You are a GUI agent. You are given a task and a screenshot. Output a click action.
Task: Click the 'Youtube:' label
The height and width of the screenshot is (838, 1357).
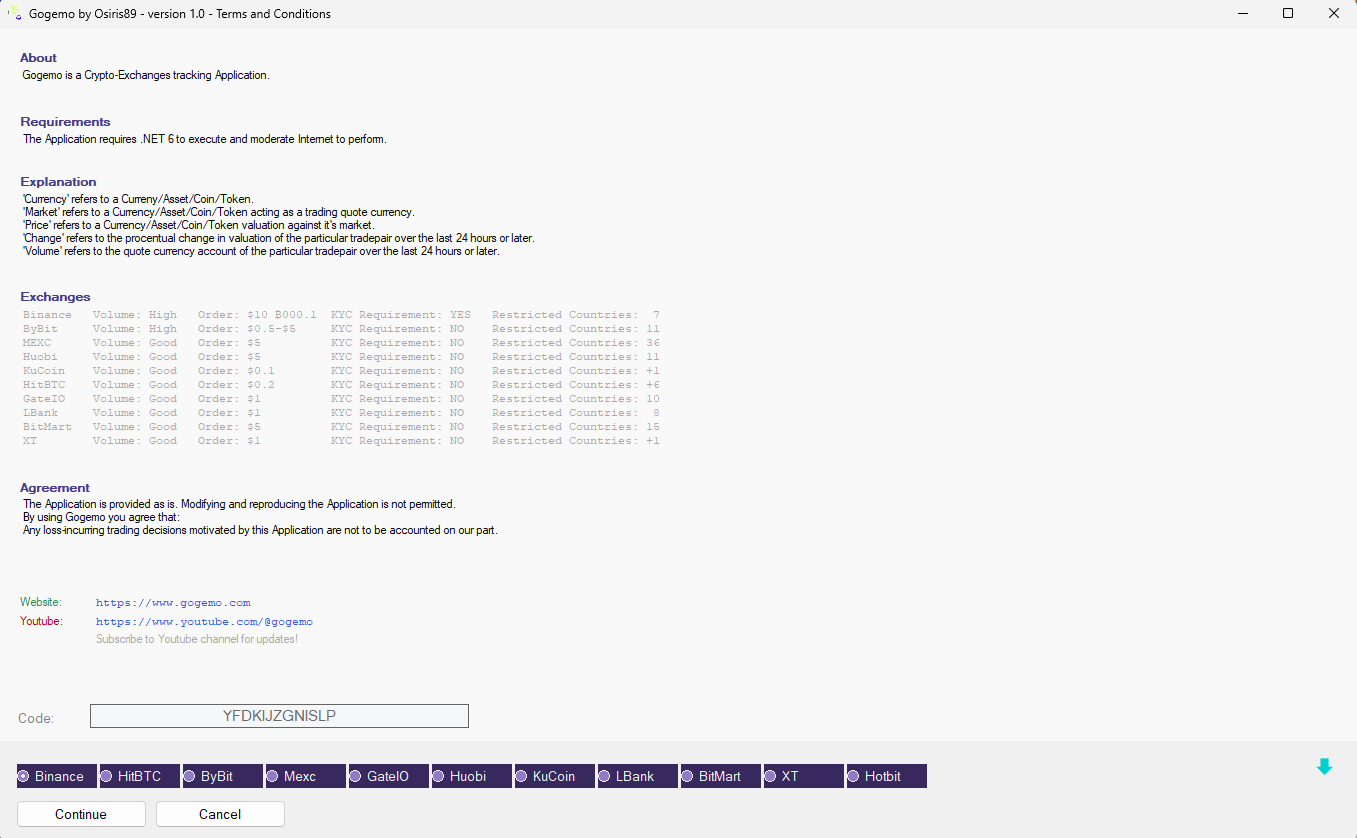41,621
